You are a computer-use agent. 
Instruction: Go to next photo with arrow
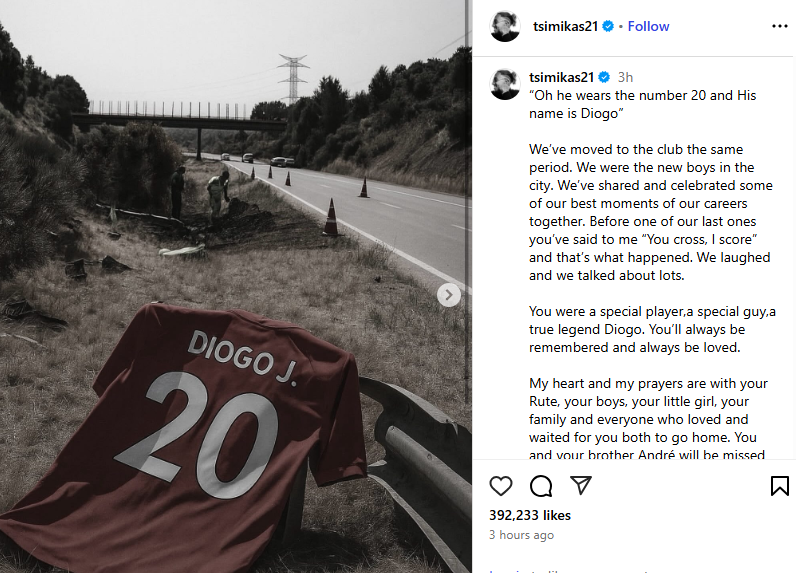449,295
